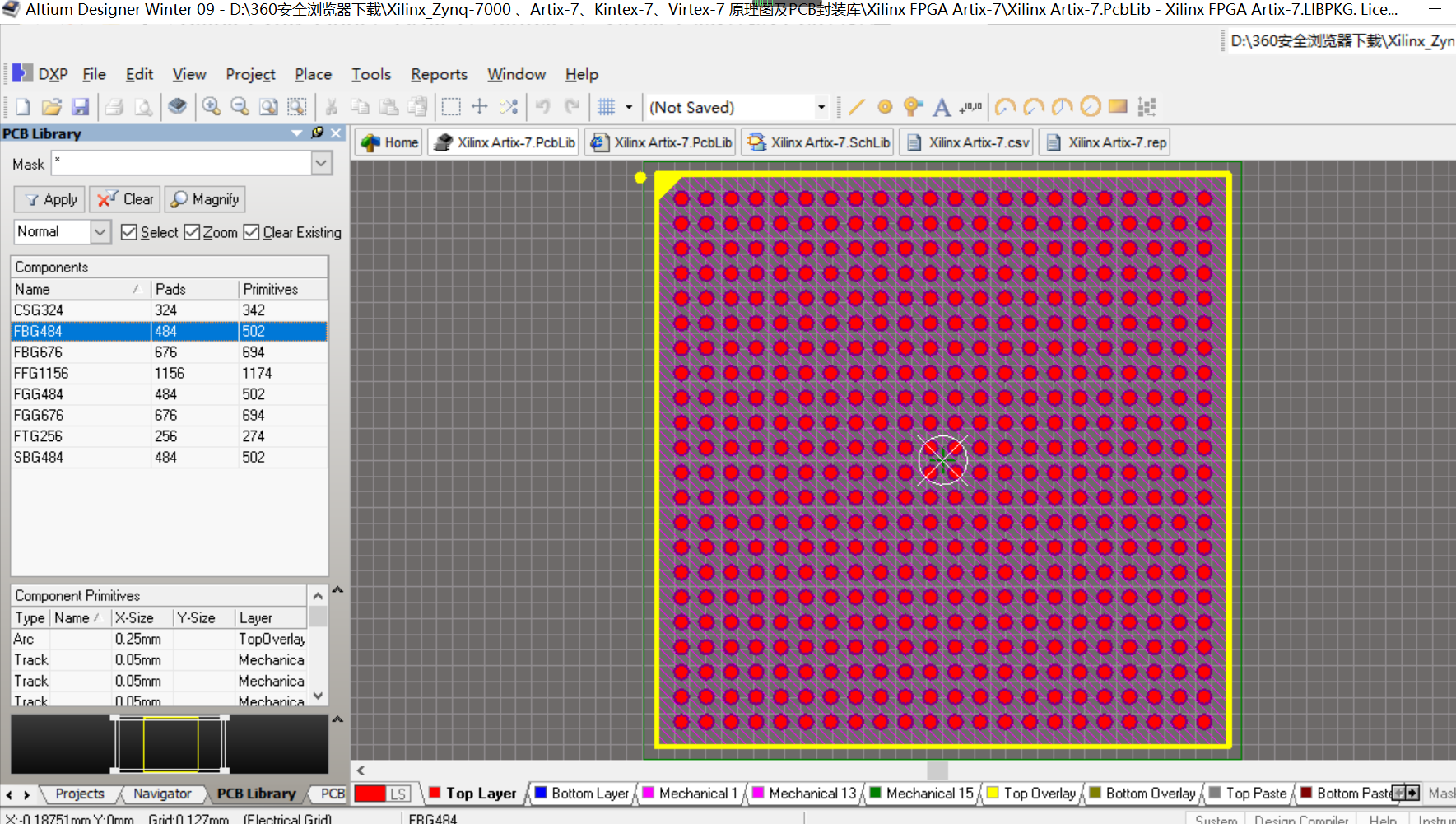This screenshot has height=824, width=1456.
Task: Open PCB Library panel options arrow
Action: pos(297,133)
